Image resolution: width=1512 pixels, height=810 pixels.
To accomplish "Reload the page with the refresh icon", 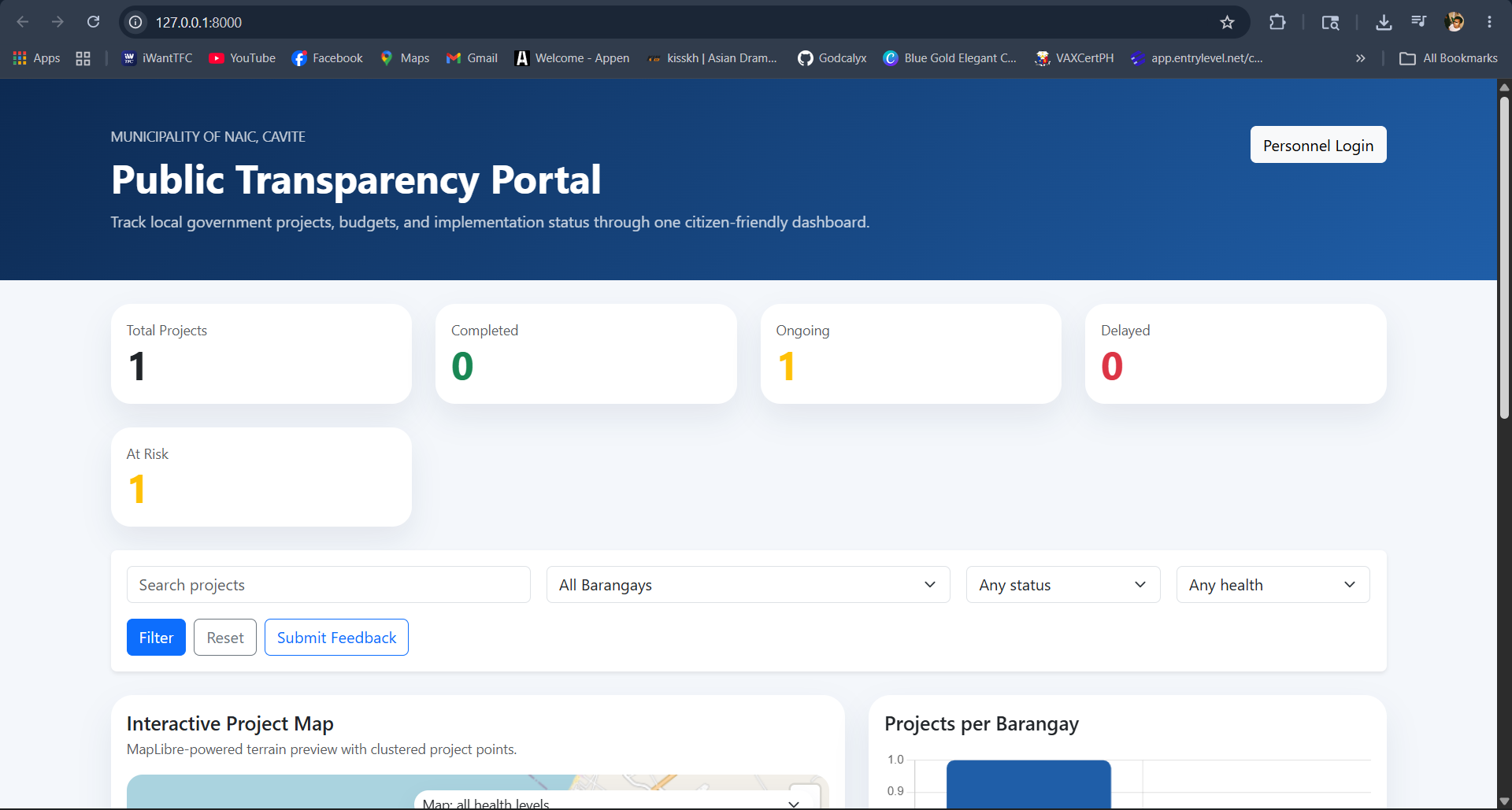I will 93,22.
